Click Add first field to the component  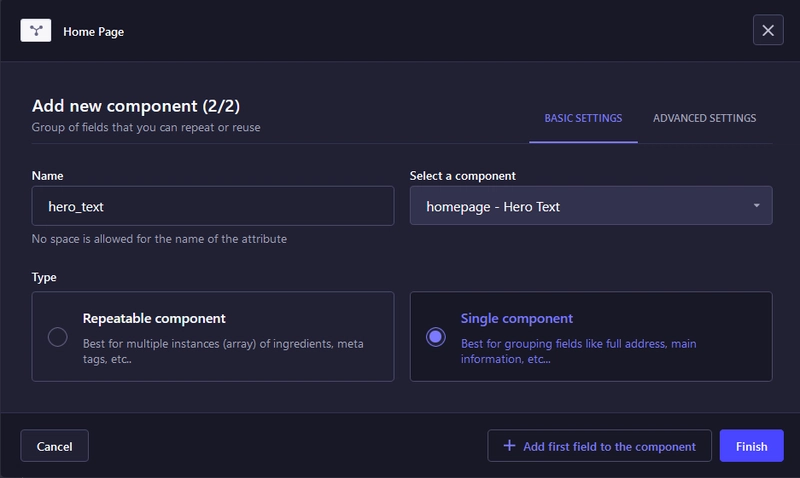pos(599,446)
